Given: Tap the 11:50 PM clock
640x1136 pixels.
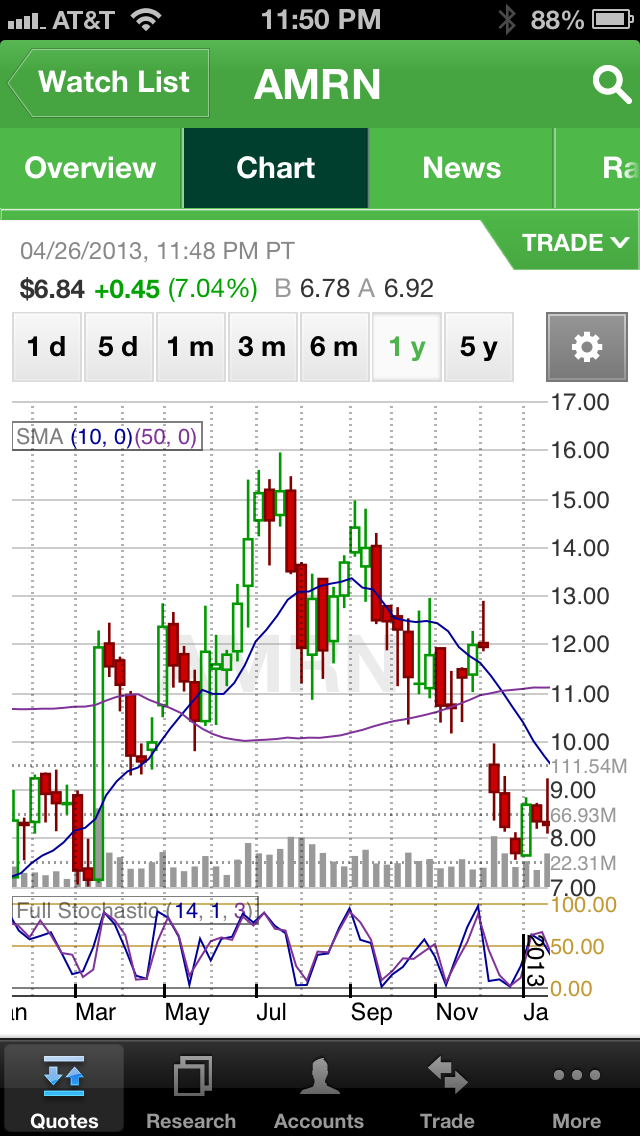Looking at the screenshot, I should point(320,20).
